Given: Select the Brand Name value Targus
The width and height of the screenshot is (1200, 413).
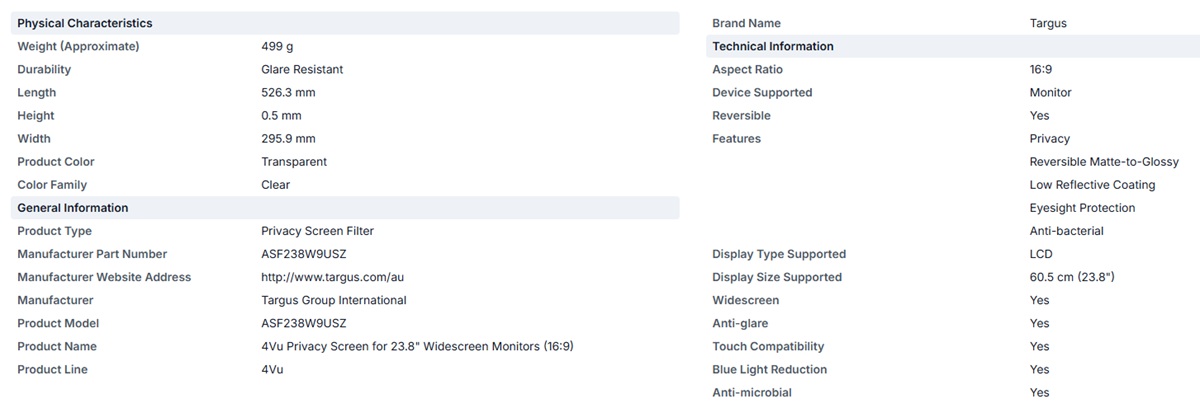Looking at the screenshot, I should click(x=1048, y=23).
